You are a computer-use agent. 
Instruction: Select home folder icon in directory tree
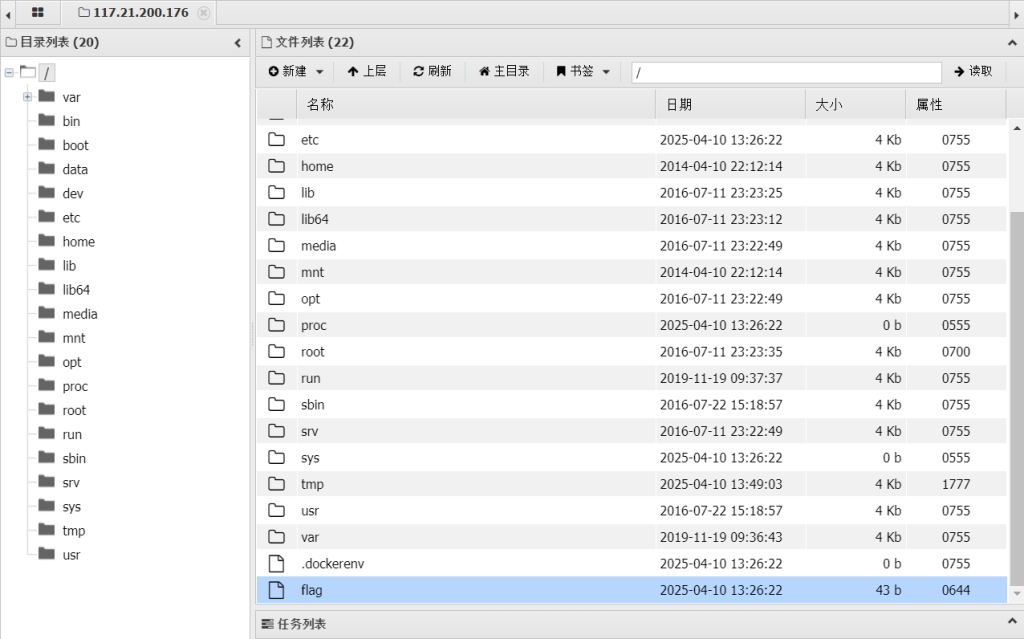[46, 241]
